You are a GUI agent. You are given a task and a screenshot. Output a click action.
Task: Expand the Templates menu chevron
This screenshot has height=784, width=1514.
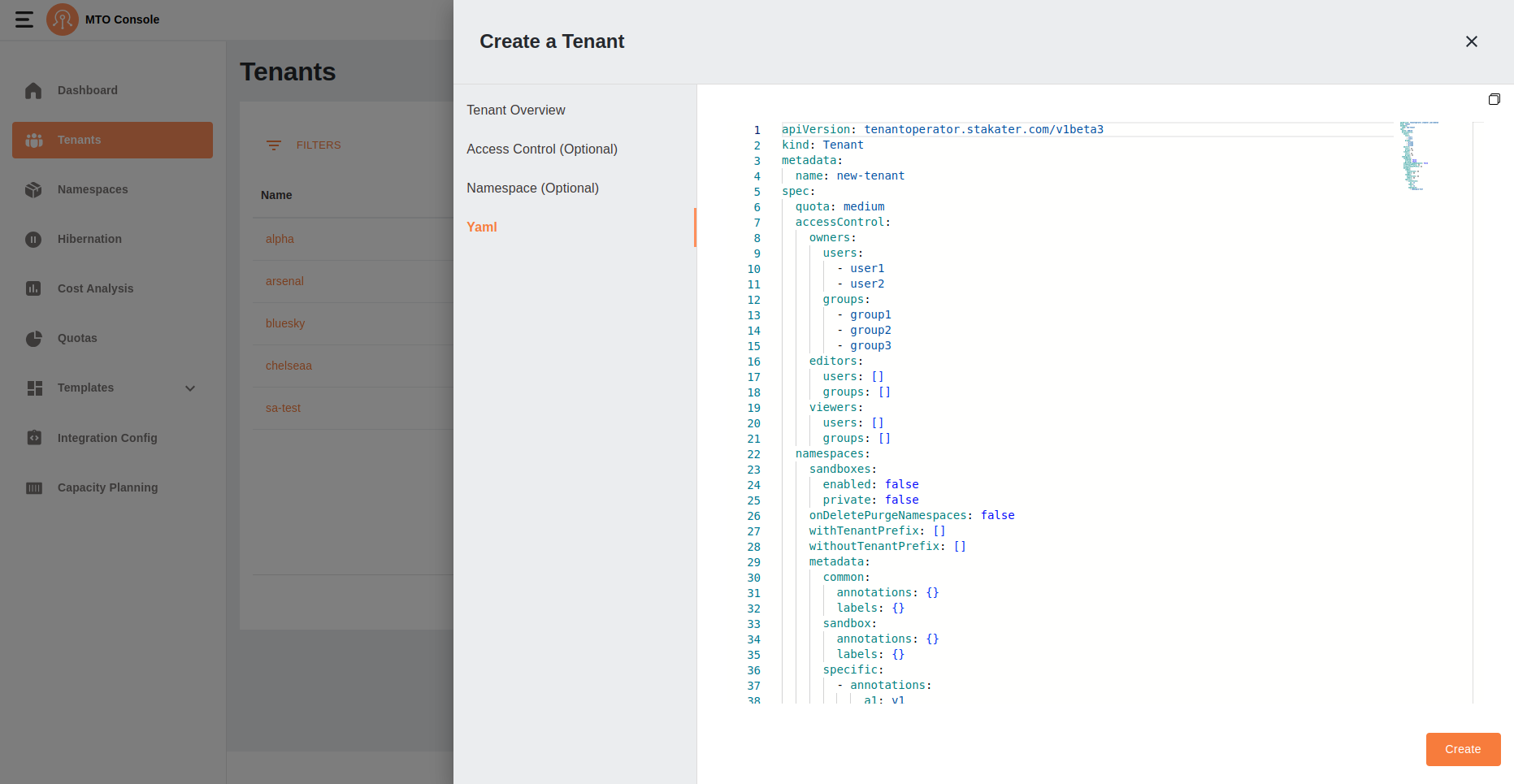point(190,388)
